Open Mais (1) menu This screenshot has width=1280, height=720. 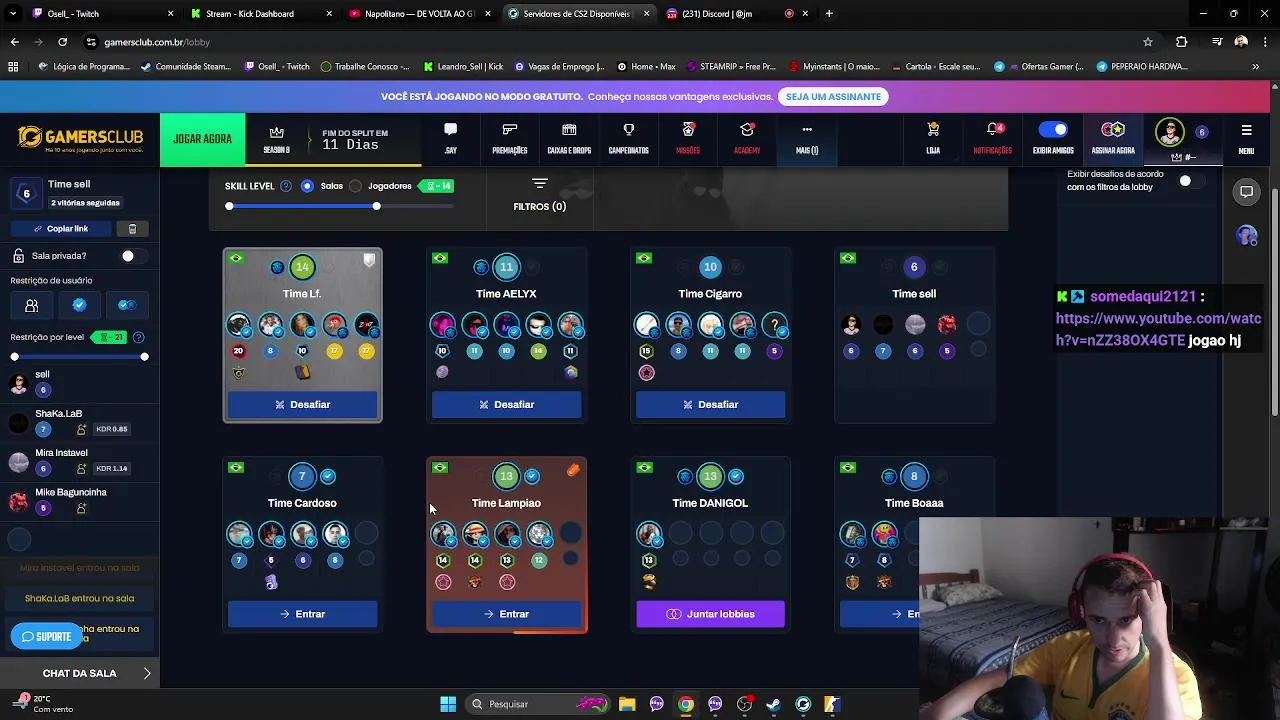807,138
